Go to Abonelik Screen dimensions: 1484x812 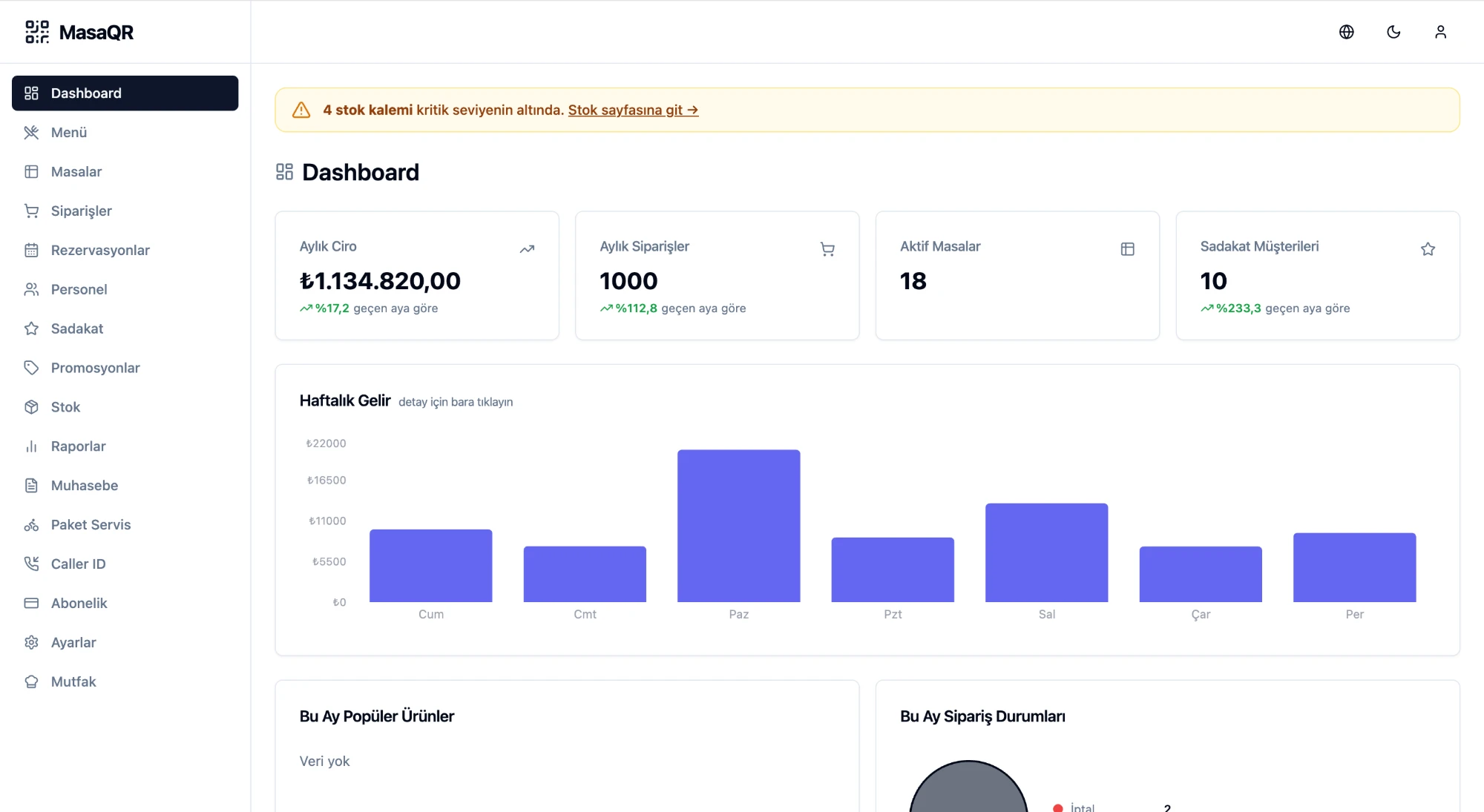[x=125, y=604]
